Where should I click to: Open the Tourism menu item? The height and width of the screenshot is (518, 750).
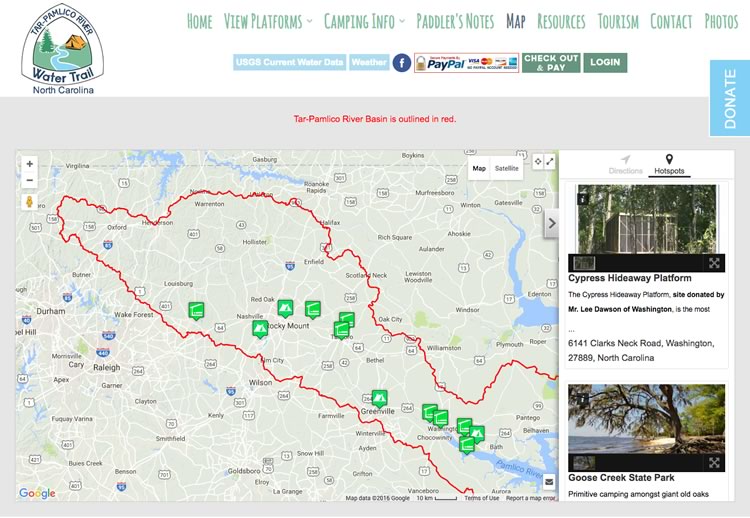click(x=618, y=21)
